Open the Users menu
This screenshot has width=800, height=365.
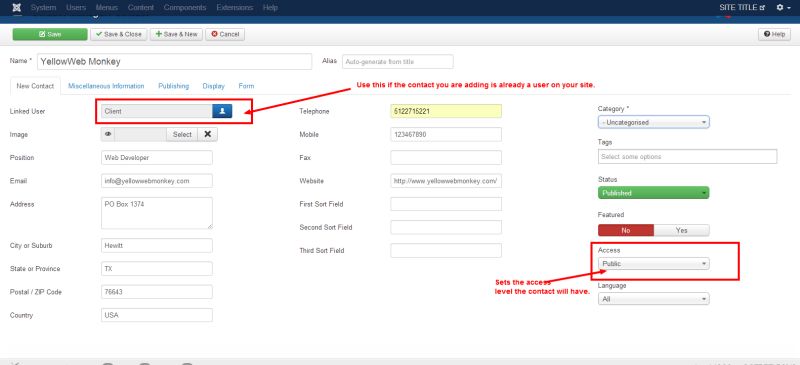pos(76,8)
